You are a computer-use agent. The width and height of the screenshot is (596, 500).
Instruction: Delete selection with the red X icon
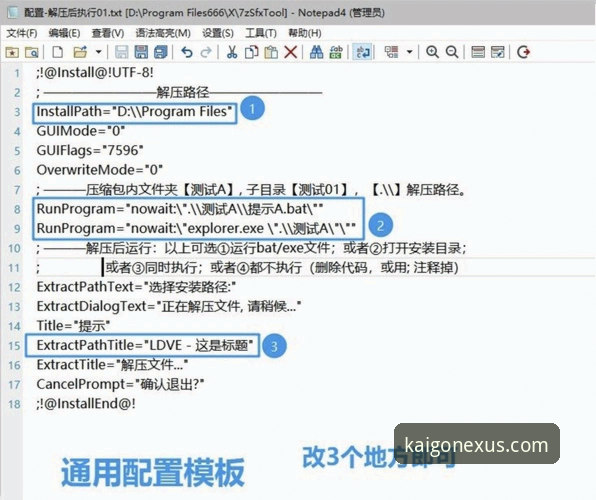pyautogui.click(x=291, y=52)
